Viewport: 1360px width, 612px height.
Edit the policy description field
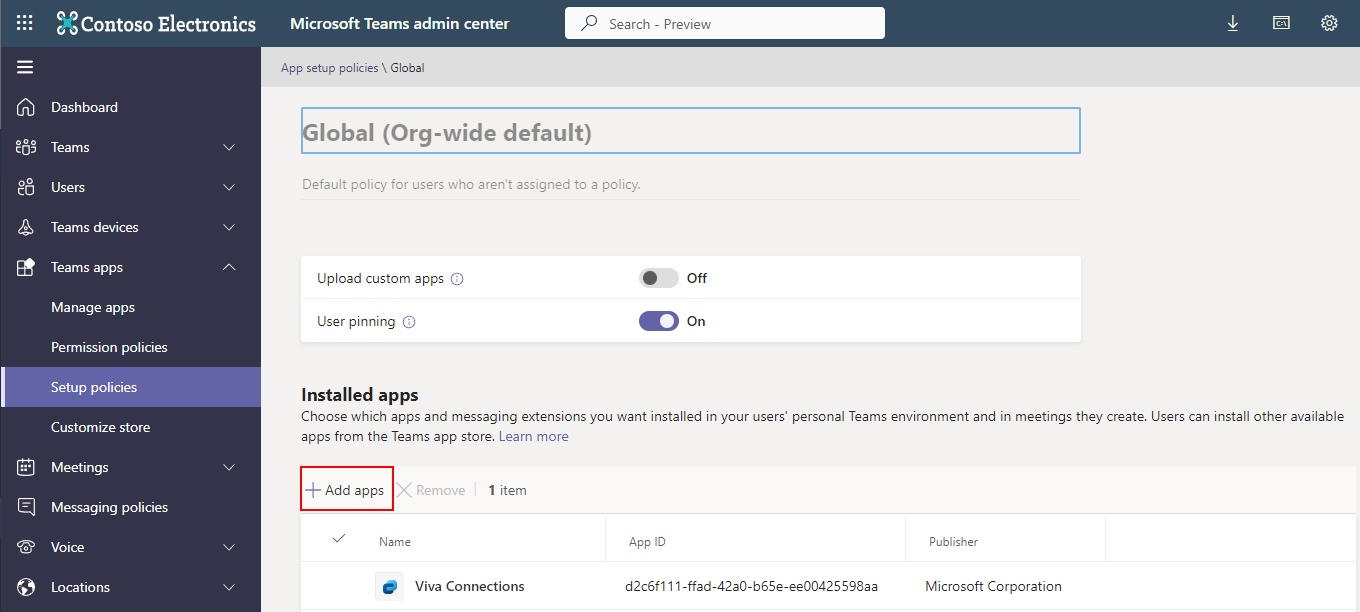tap(690, 185)
